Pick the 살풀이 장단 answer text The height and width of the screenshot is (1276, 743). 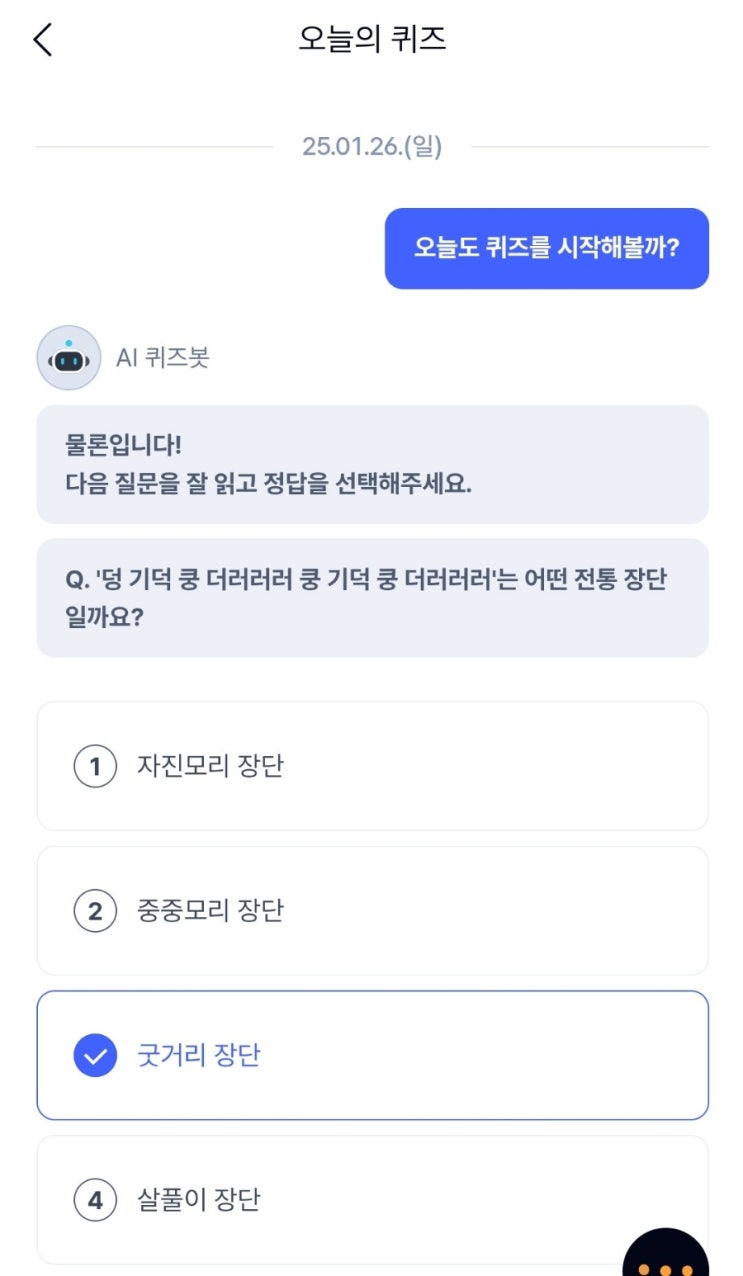point(198,1199)
